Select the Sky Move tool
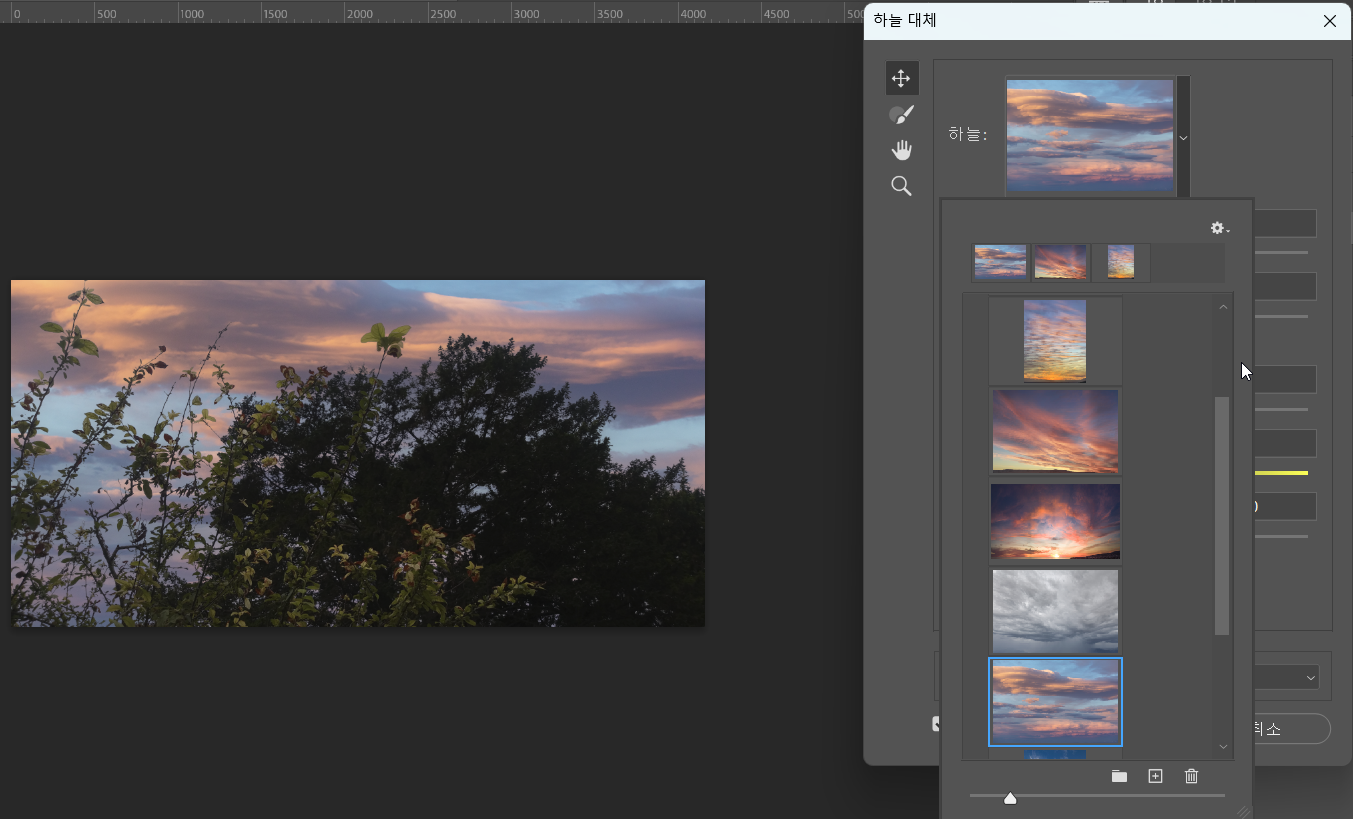This screenshot has width=1353, height=819. coord(901,79)
